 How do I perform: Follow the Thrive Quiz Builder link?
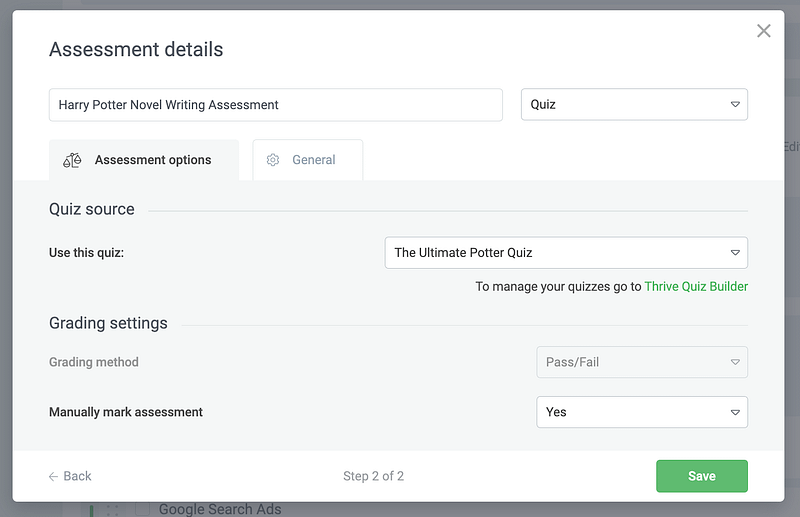[x=696, y=287]
